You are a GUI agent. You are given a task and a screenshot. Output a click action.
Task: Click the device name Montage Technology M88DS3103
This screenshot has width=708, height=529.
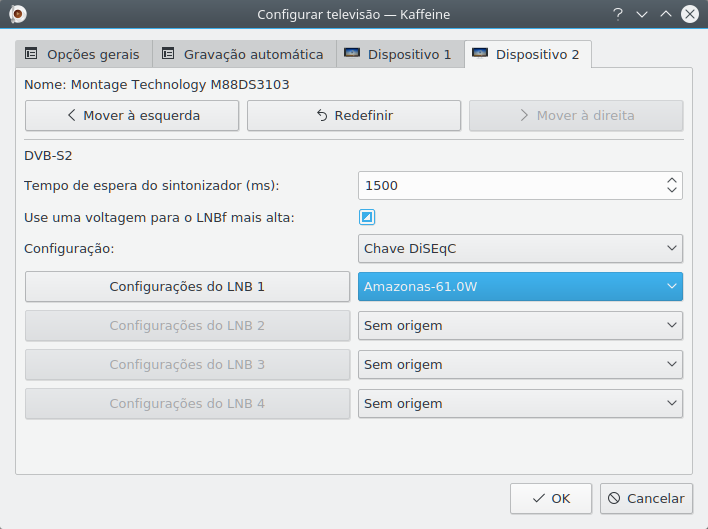click(x=180, y=84)
